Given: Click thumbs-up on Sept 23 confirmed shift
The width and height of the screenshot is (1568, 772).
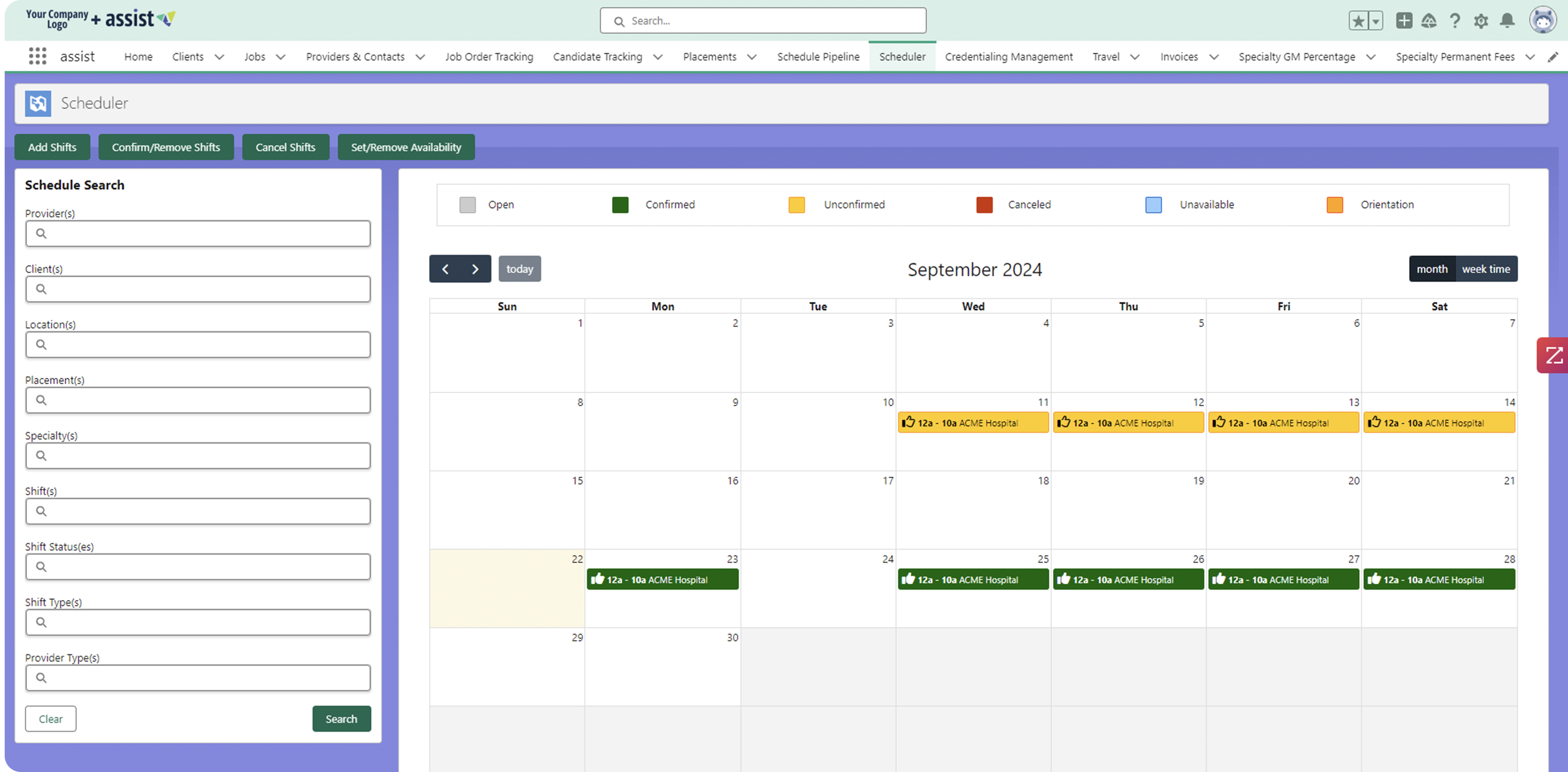Looking at the screenshot, I should pyautogui.click(x=598, y=578).
